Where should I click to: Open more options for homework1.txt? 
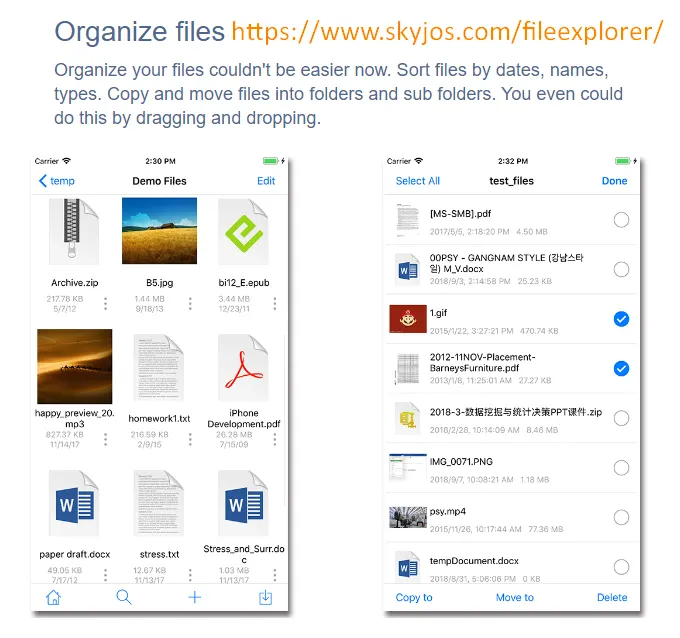point(190,439)
